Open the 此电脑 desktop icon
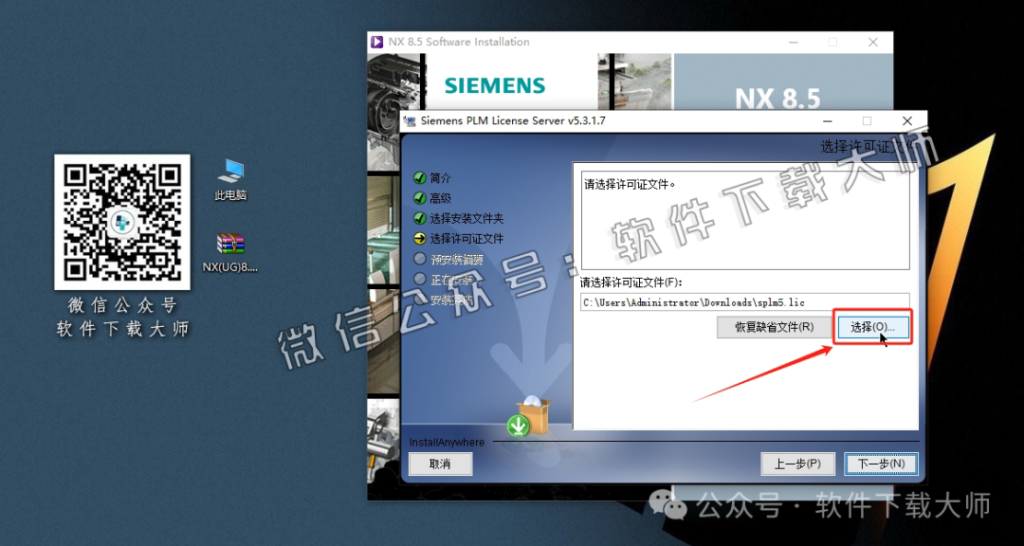This screenshot has width=1024, height=546. click(x=231, y=180)
